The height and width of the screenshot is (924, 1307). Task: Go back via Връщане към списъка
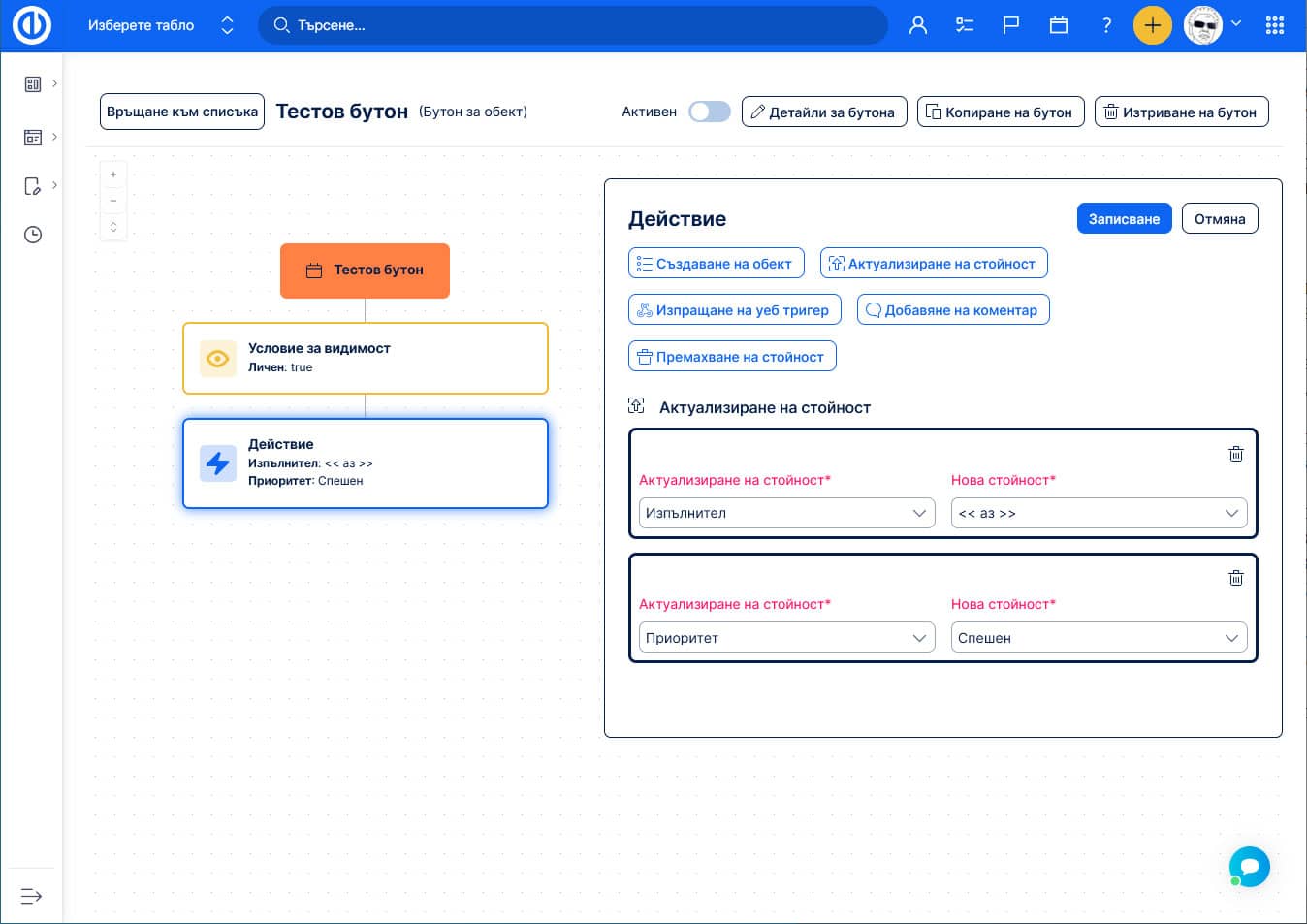pos(182,112)
